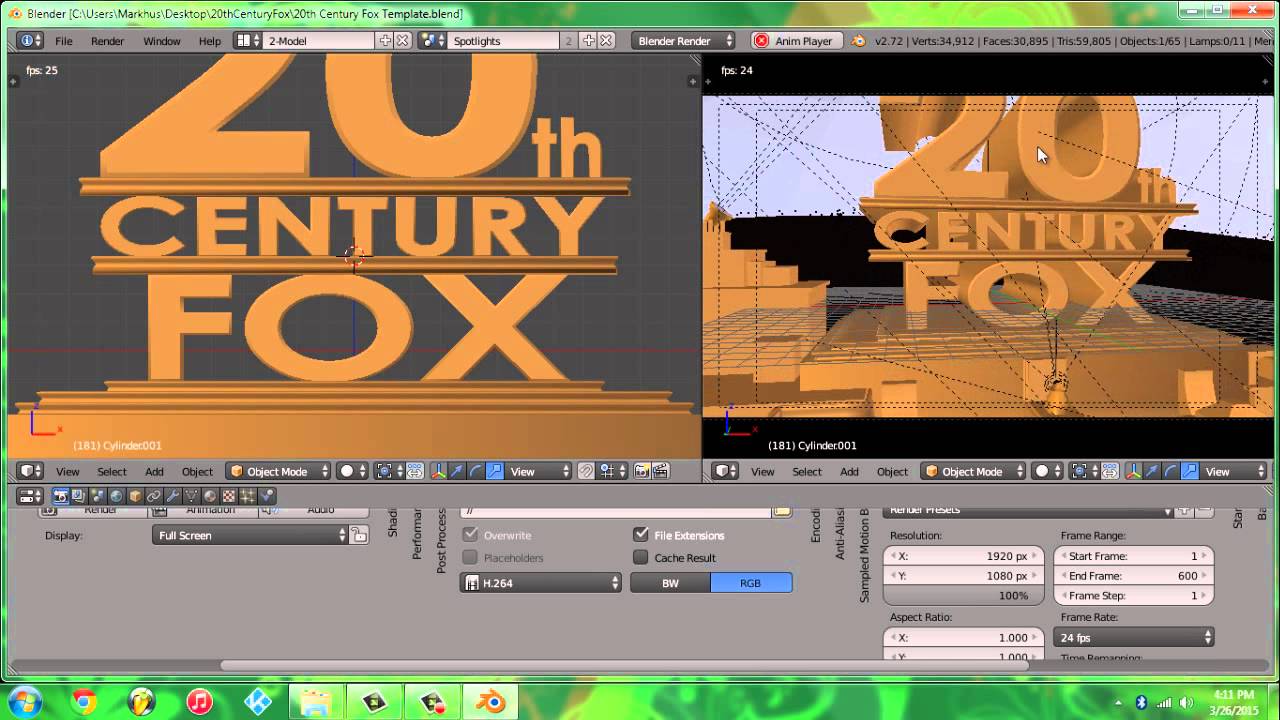Open the Material properties tab
This screenshot has height=720, width=1280.
(x=210, y=496)
